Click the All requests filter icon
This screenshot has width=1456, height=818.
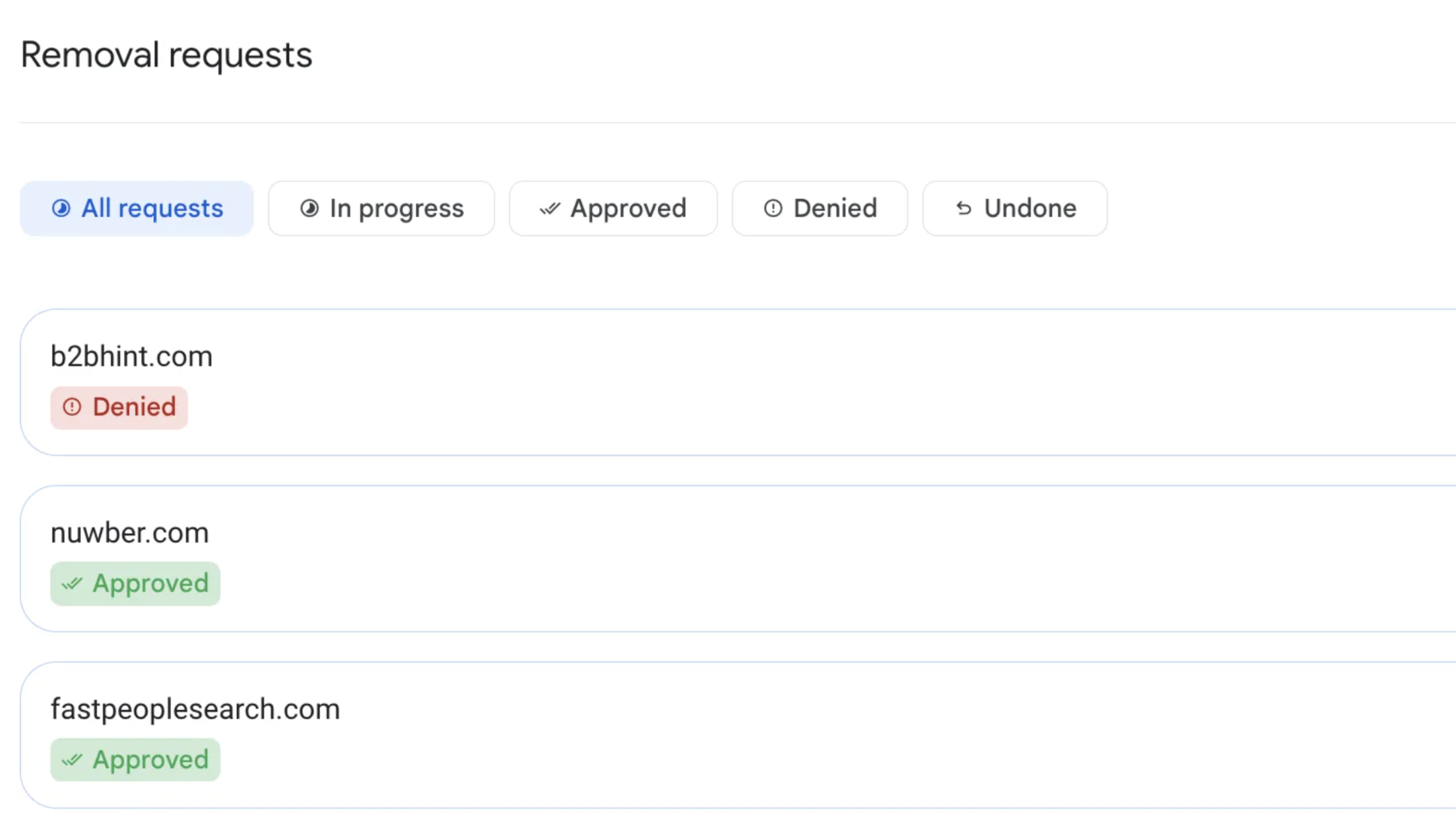61,208
